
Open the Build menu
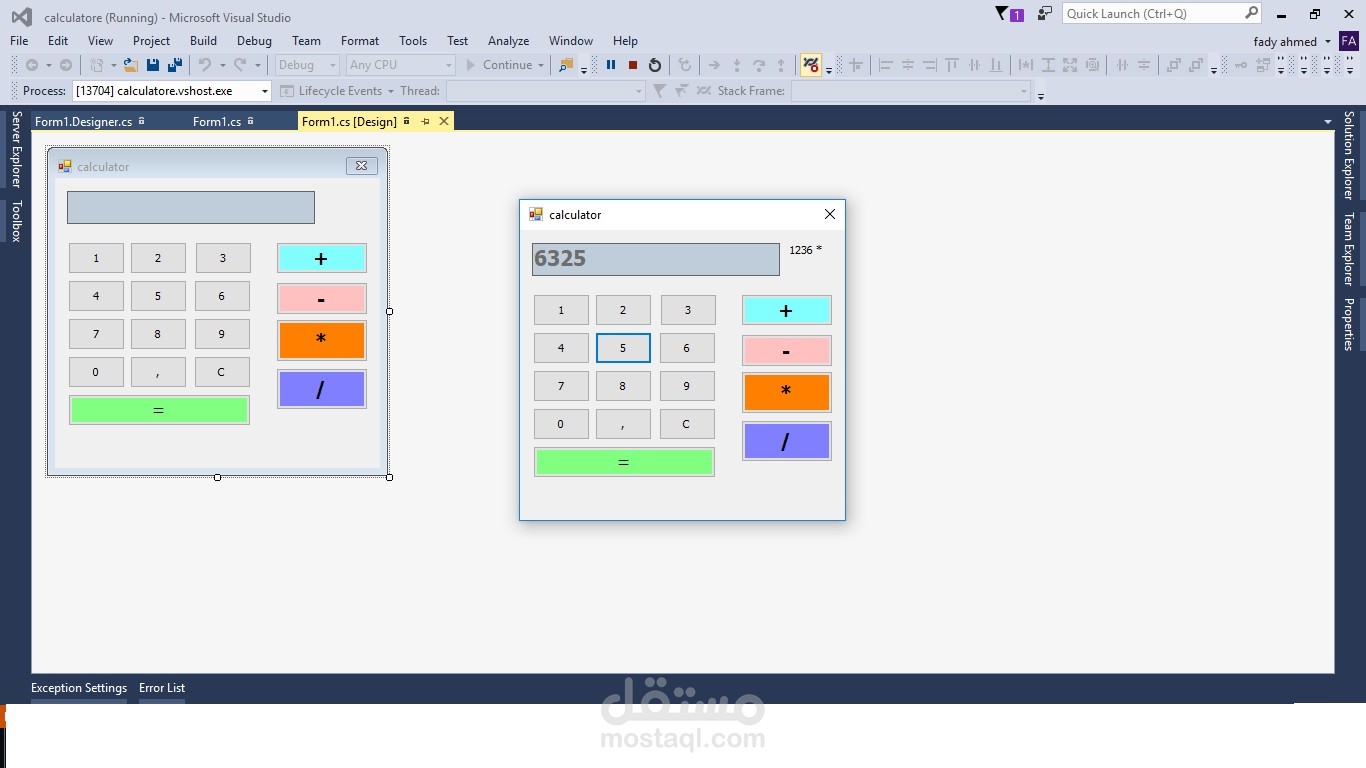coord(203,41)
